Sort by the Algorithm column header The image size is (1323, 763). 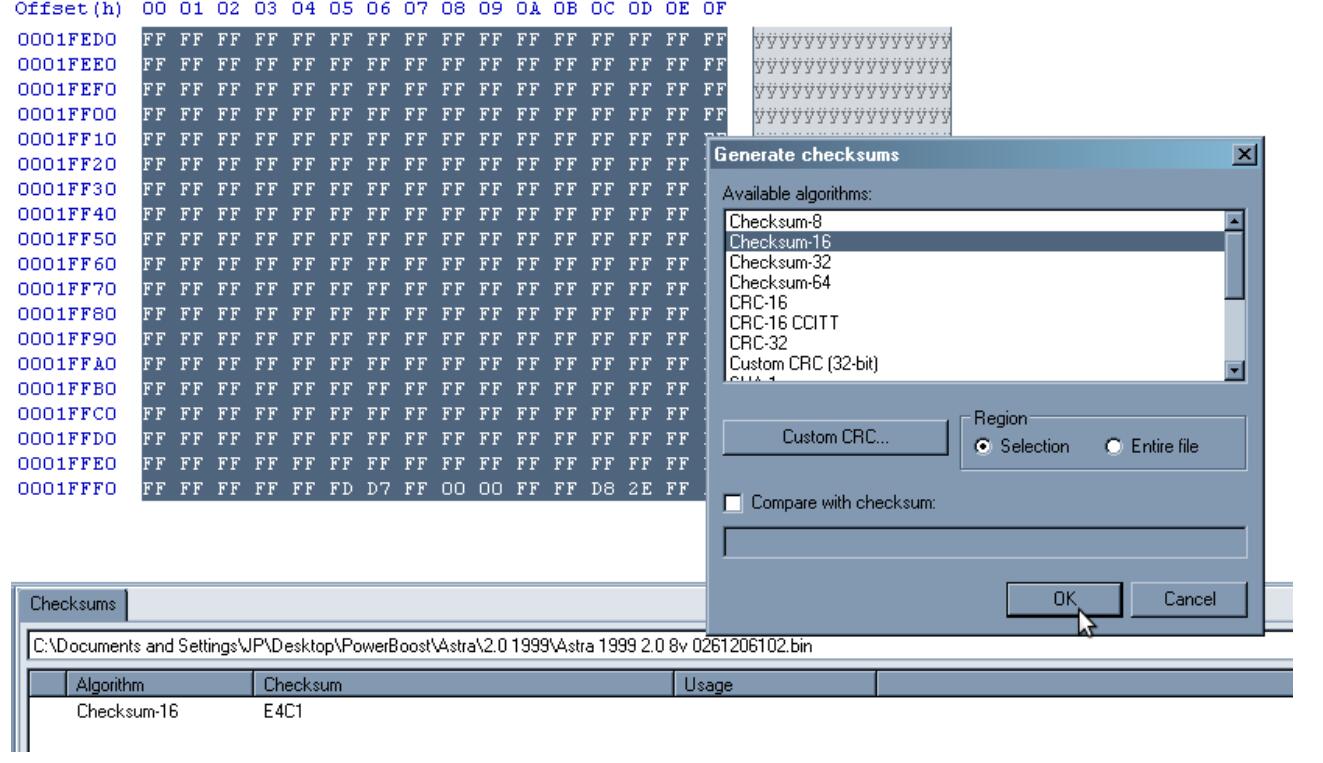click(158, 684)
